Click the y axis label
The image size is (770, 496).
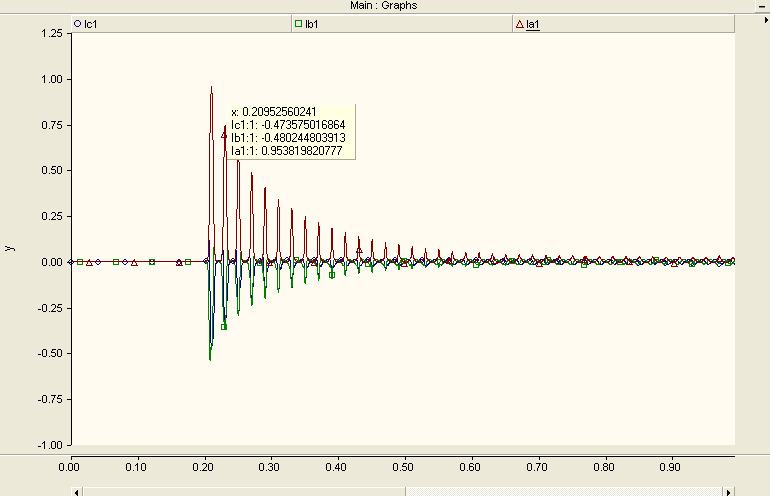click(x=9, y=248)
